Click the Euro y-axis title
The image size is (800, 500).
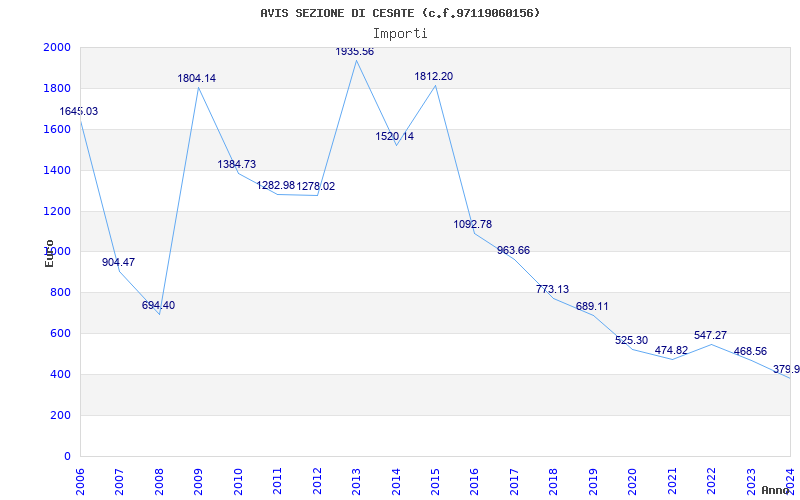[49, 253]
